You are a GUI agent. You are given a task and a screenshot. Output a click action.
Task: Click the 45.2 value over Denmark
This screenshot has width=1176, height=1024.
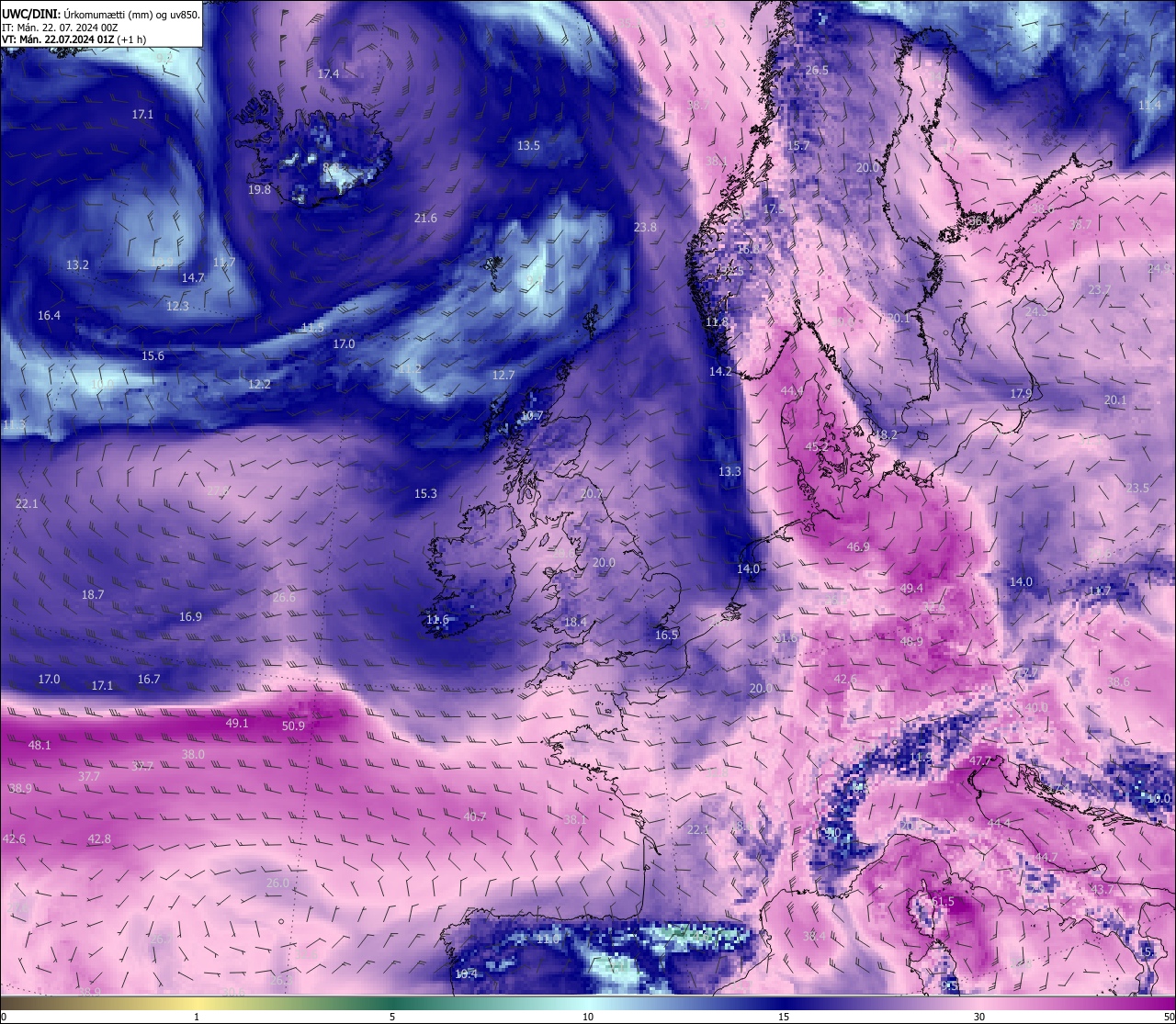click(817, 445)
